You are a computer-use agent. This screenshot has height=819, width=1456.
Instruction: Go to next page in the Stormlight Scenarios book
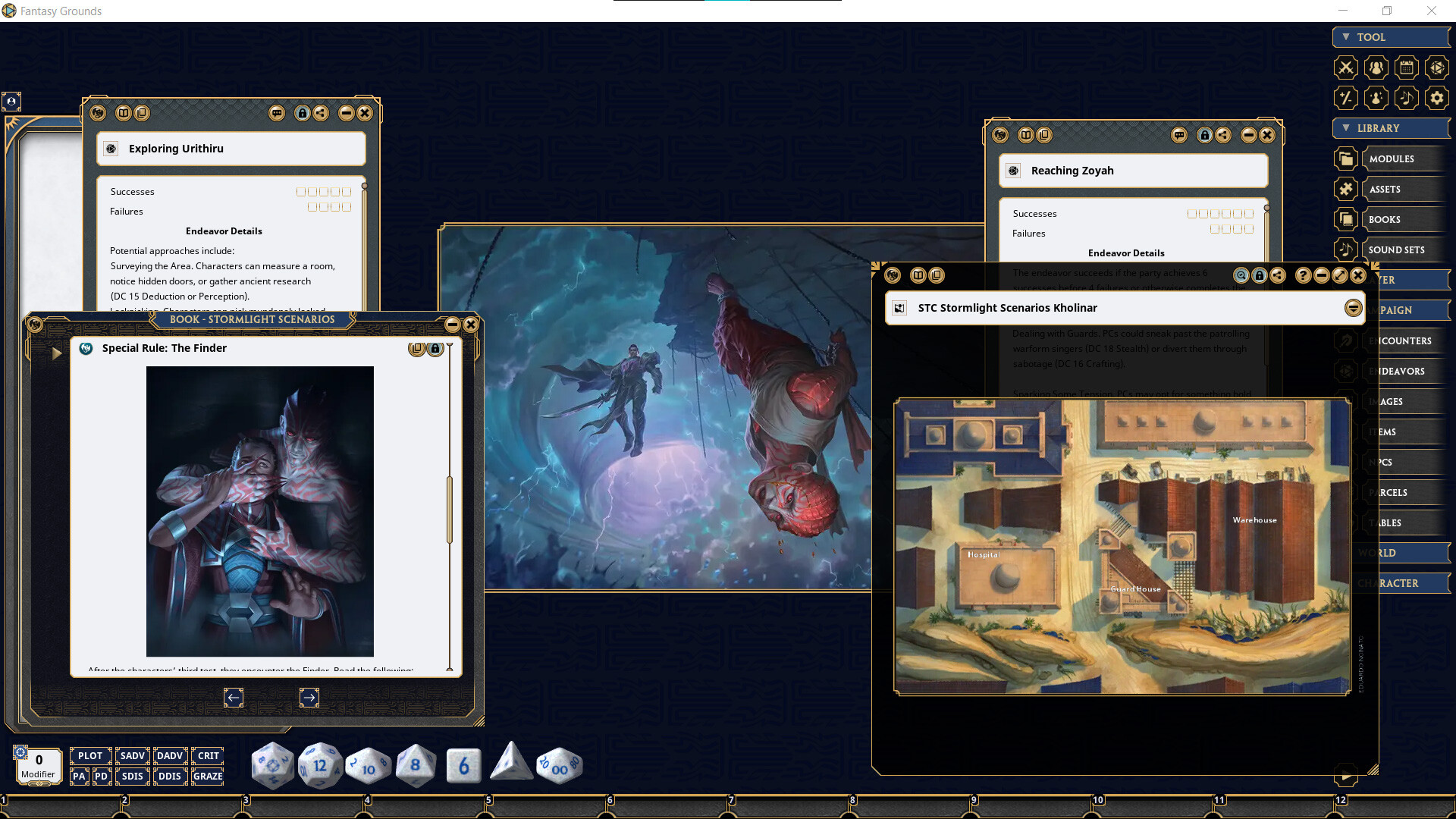click(x=309, y=698)
